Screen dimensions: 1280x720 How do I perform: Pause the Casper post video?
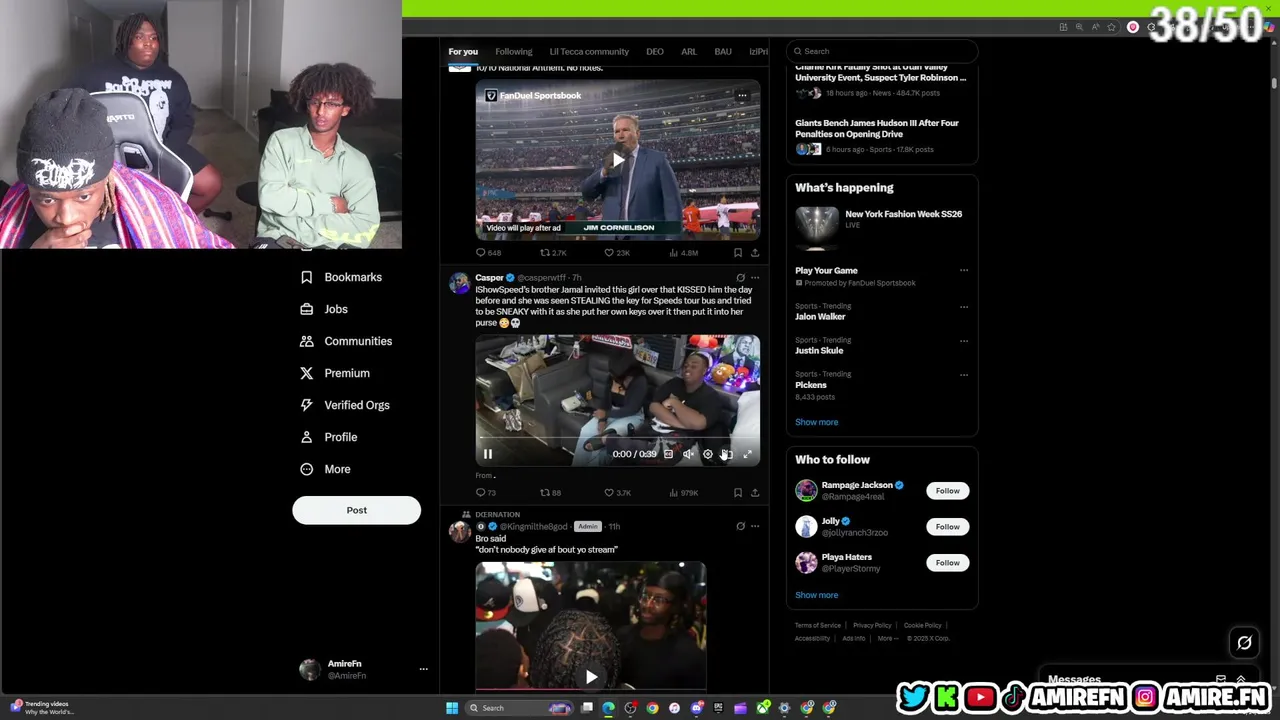(488, 454)
